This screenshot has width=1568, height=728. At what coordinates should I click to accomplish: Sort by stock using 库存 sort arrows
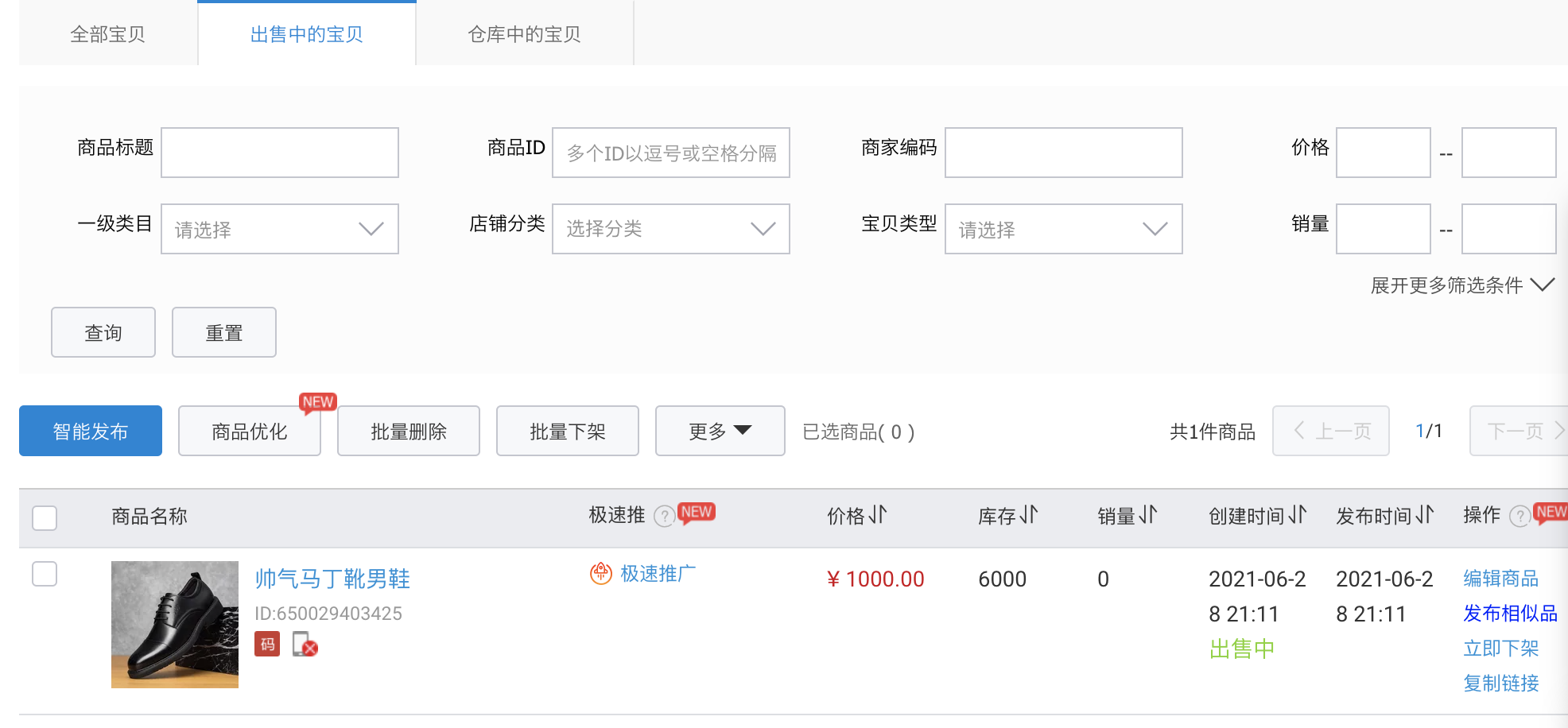(x=1029, y=515)
